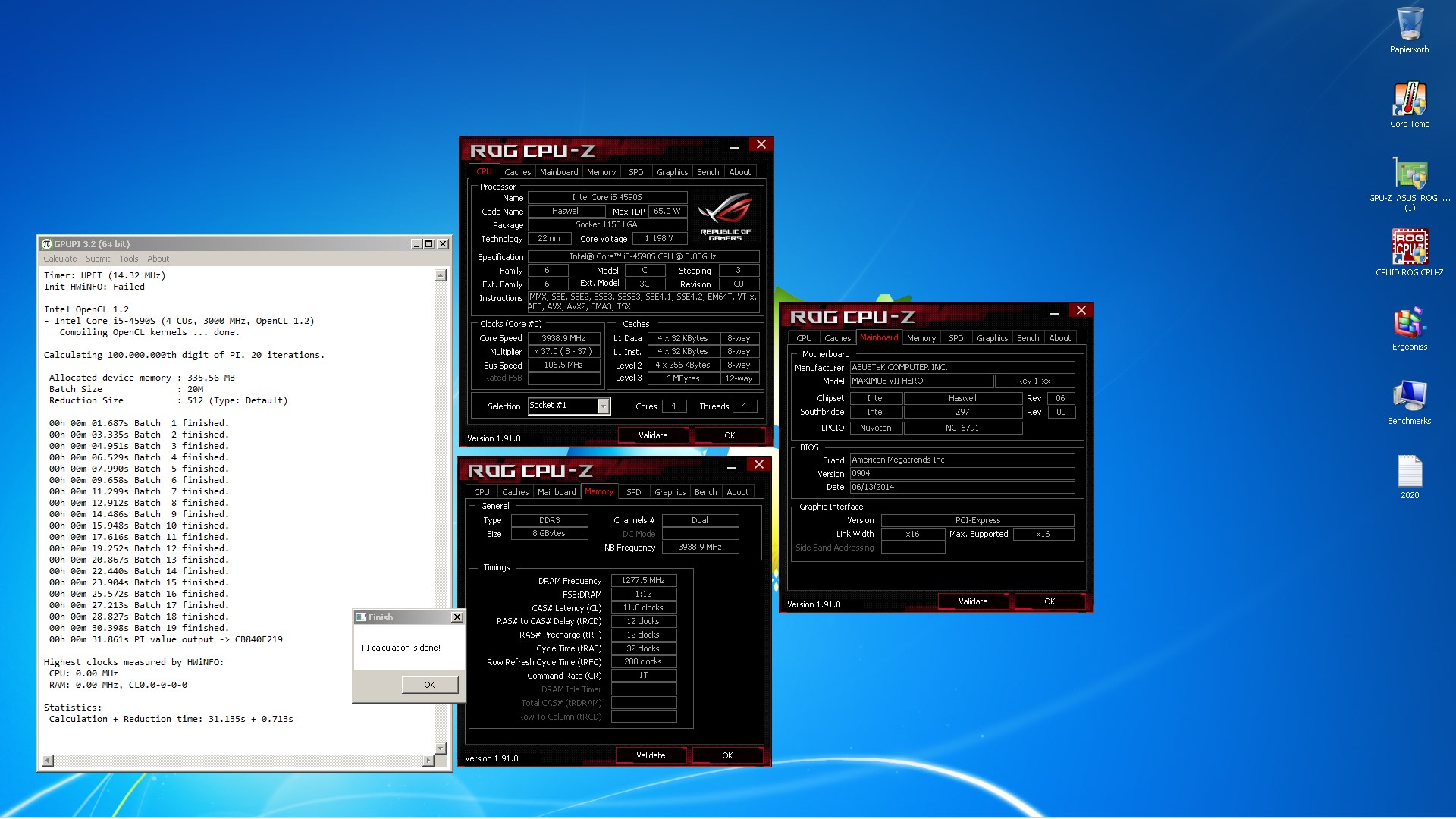Open About tab in Mainboard CPU-Z window
This screenshot has width=1456, height=819.
[x=1060, y=338]
